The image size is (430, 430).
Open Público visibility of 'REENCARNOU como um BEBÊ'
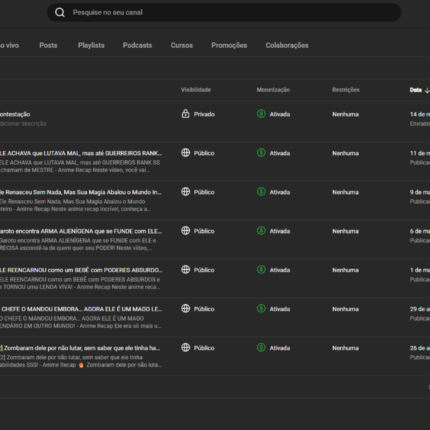pos(204,270)
